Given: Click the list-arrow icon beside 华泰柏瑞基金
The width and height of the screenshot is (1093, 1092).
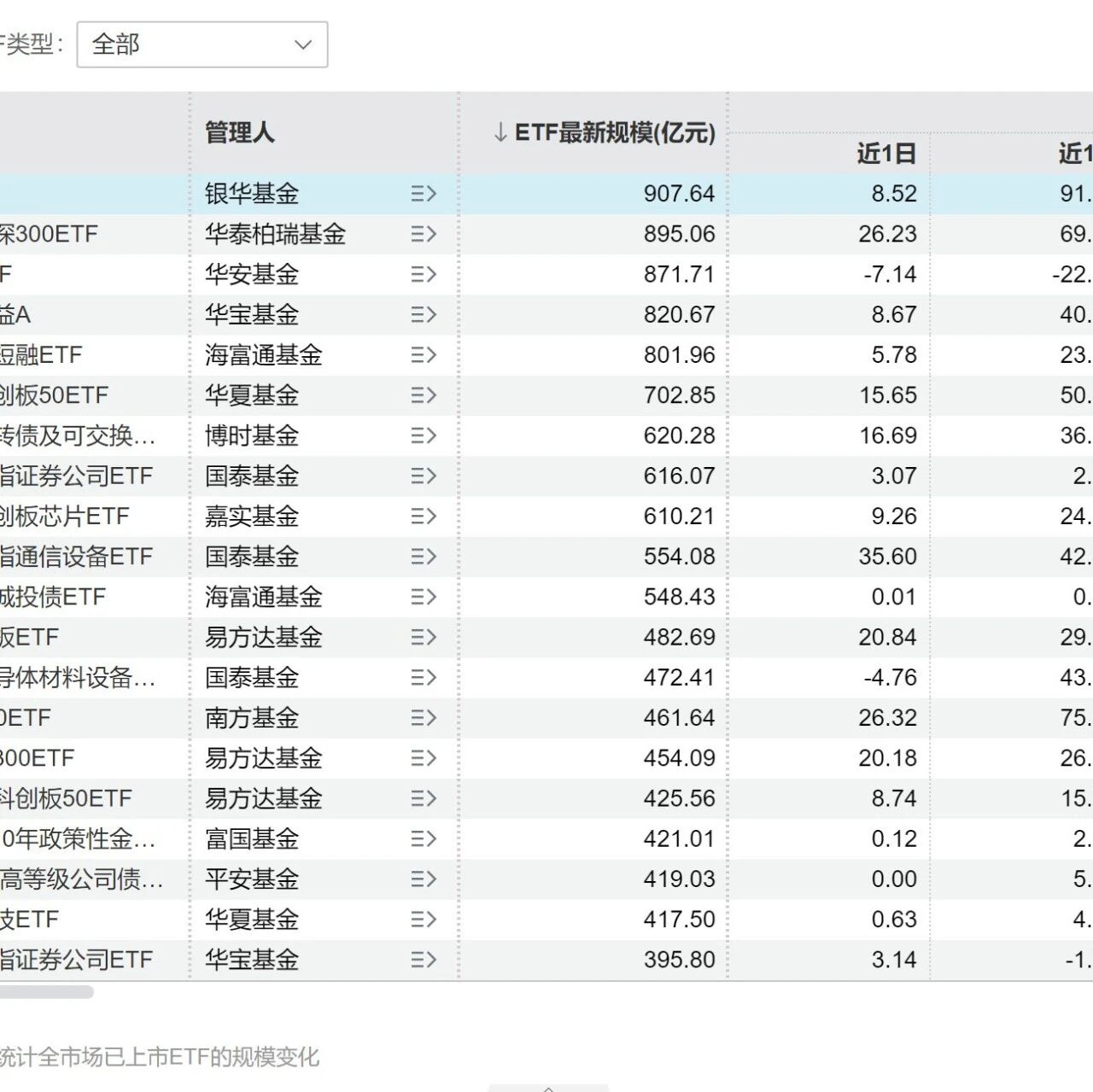Looking at the screenshot, I should pyautogui.click(x=424, y=234).
